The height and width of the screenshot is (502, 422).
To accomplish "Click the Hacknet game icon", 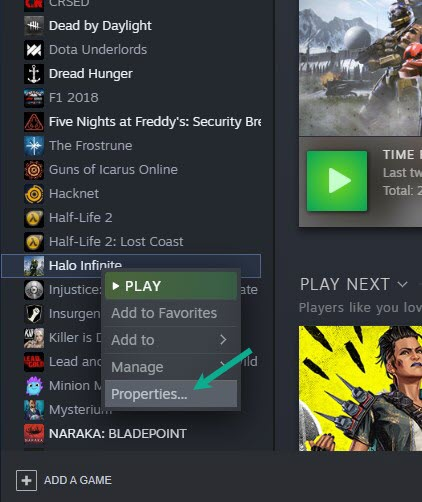I will (34, 194).
